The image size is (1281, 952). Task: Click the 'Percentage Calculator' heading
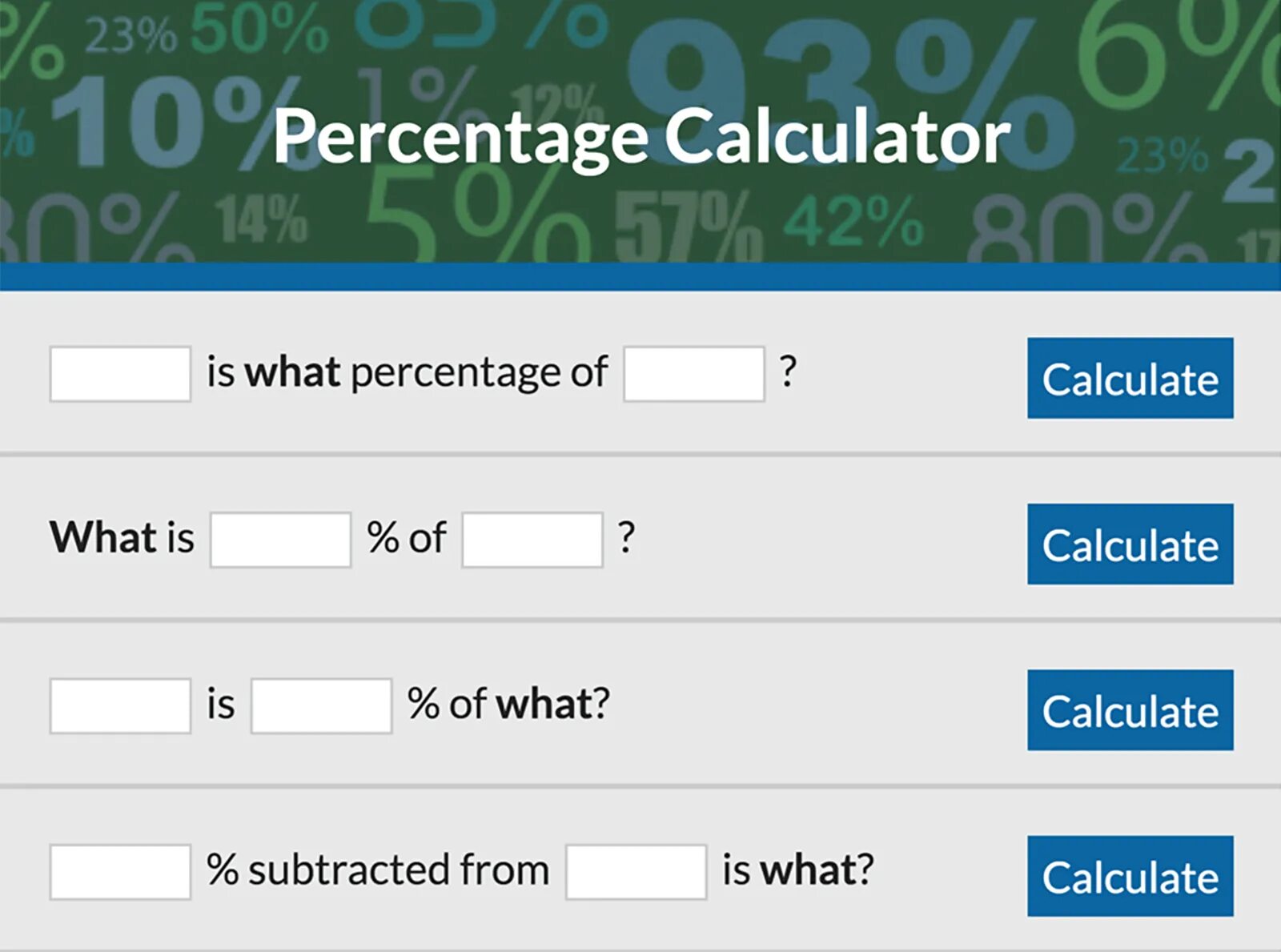click(x=641, y=136)
